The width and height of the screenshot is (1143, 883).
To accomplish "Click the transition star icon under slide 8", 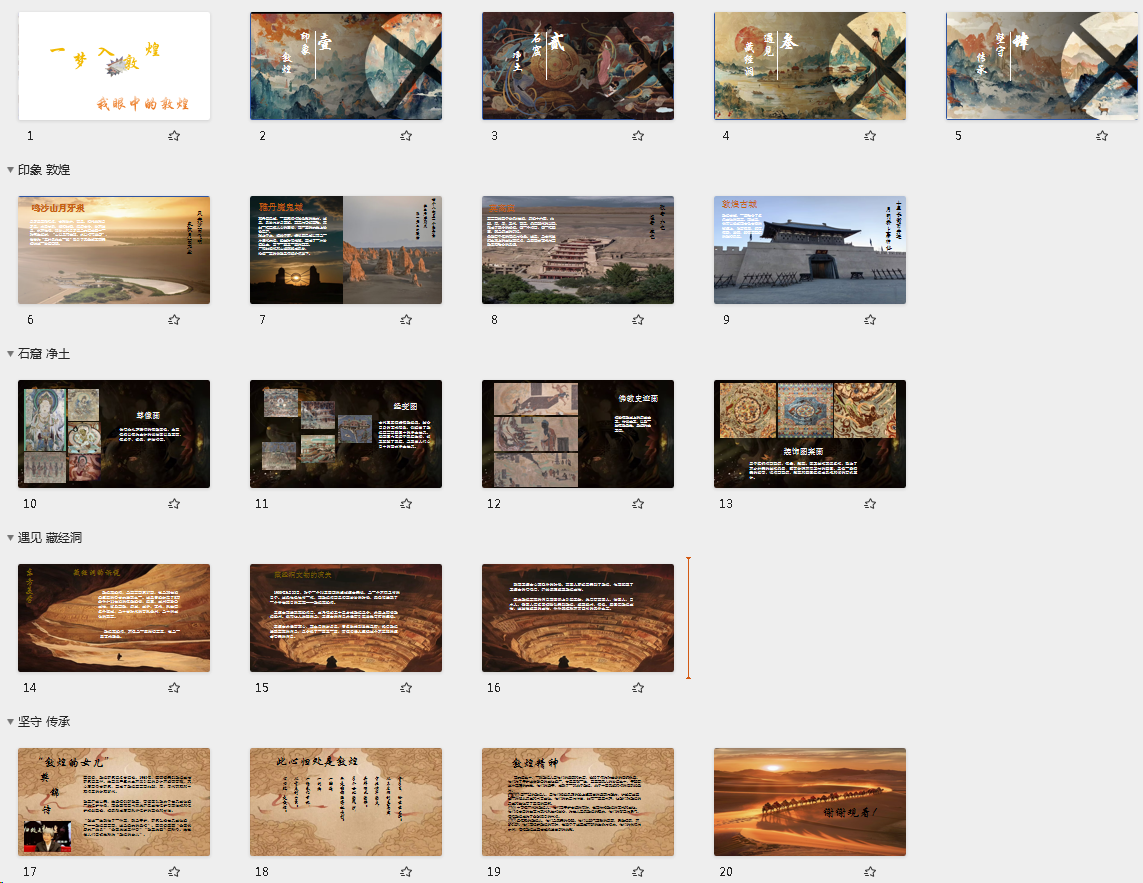I will pyautogui.click(x=638, y=319).
